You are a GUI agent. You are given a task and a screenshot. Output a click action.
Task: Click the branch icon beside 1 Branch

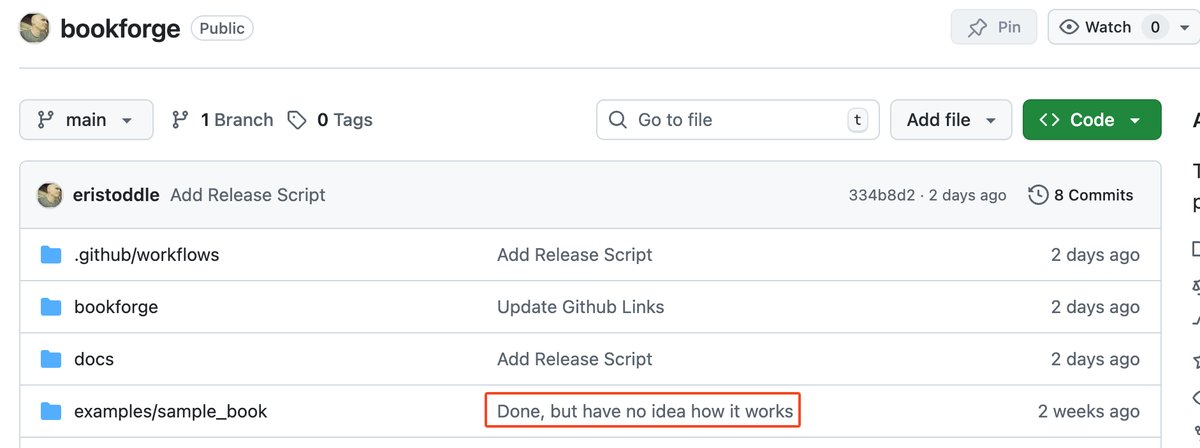[180, 120]
